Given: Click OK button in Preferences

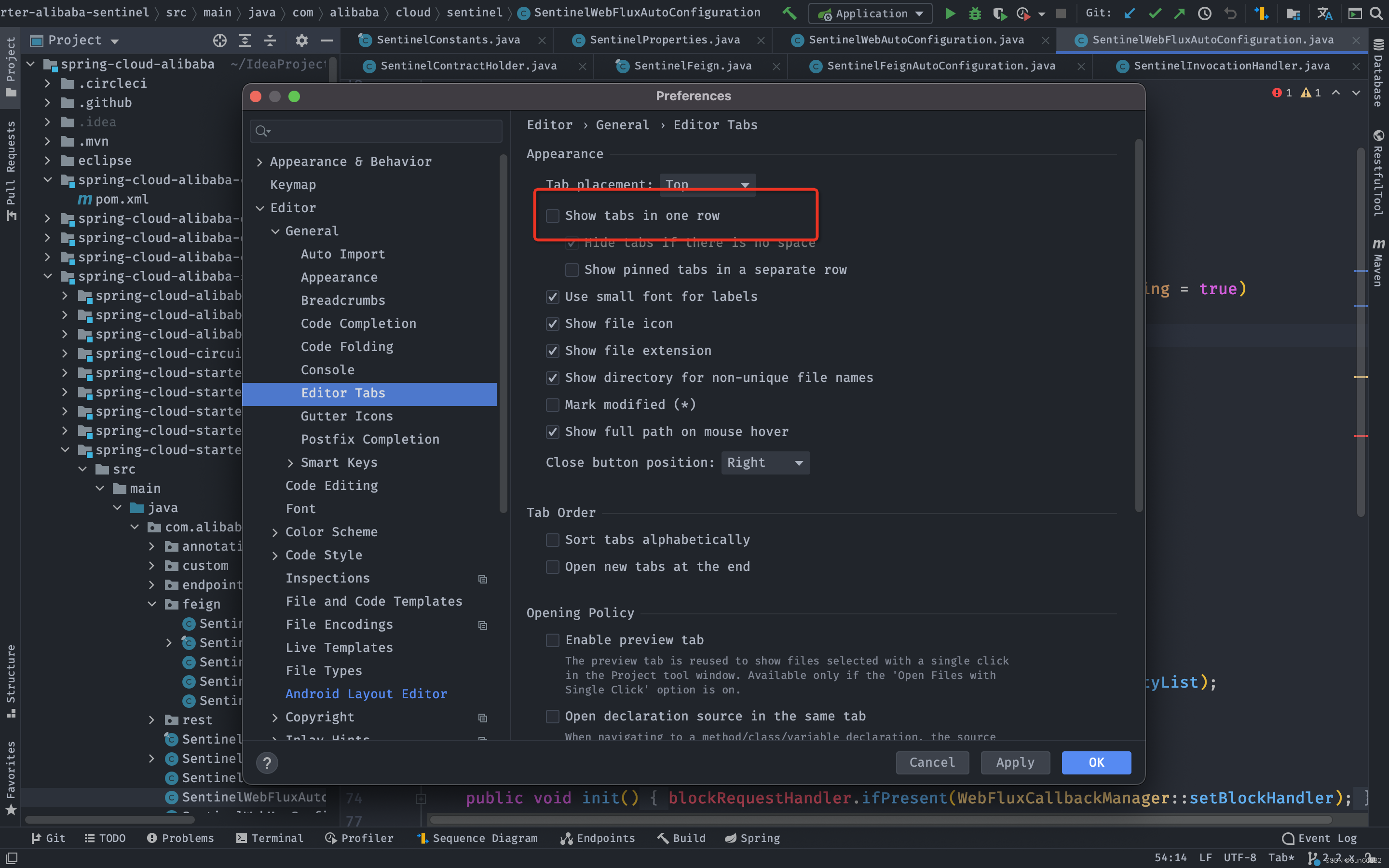Looking at the screenshot, I should [1096, 762].
